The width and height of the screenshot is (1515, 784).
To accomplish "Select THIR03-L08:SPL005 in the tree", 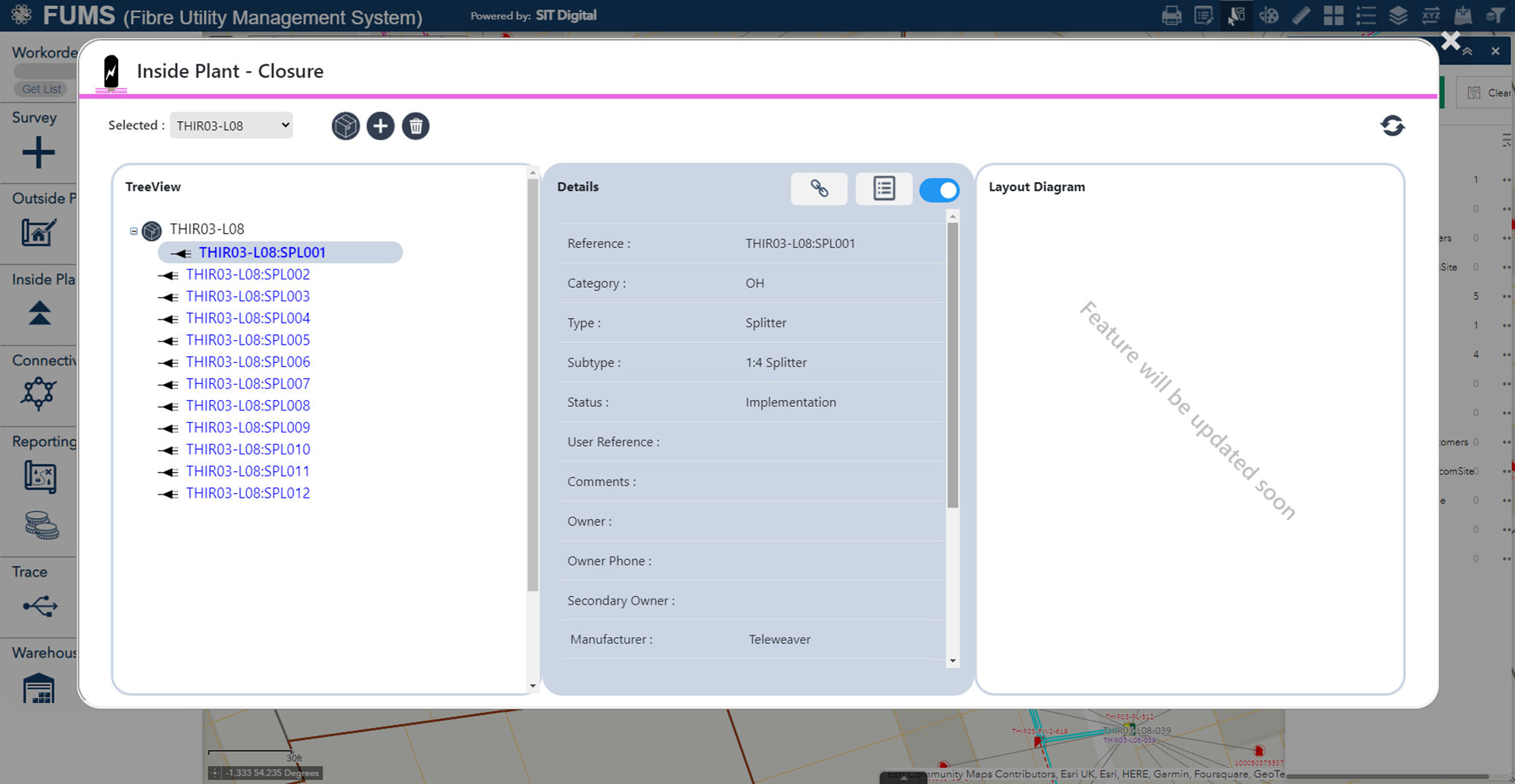I will 248,340.
